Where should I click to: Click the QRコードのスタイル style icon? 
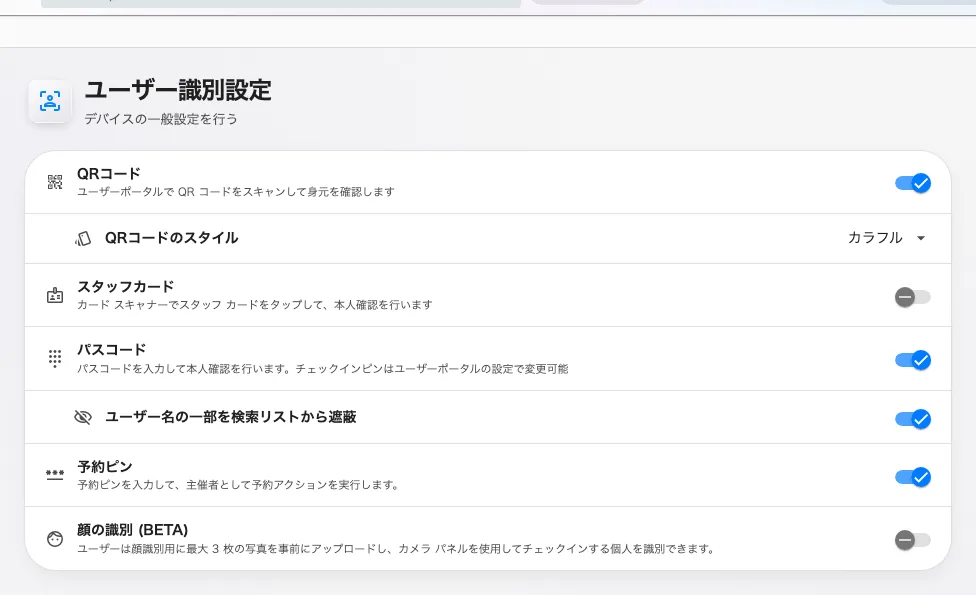tap(83, 238)
